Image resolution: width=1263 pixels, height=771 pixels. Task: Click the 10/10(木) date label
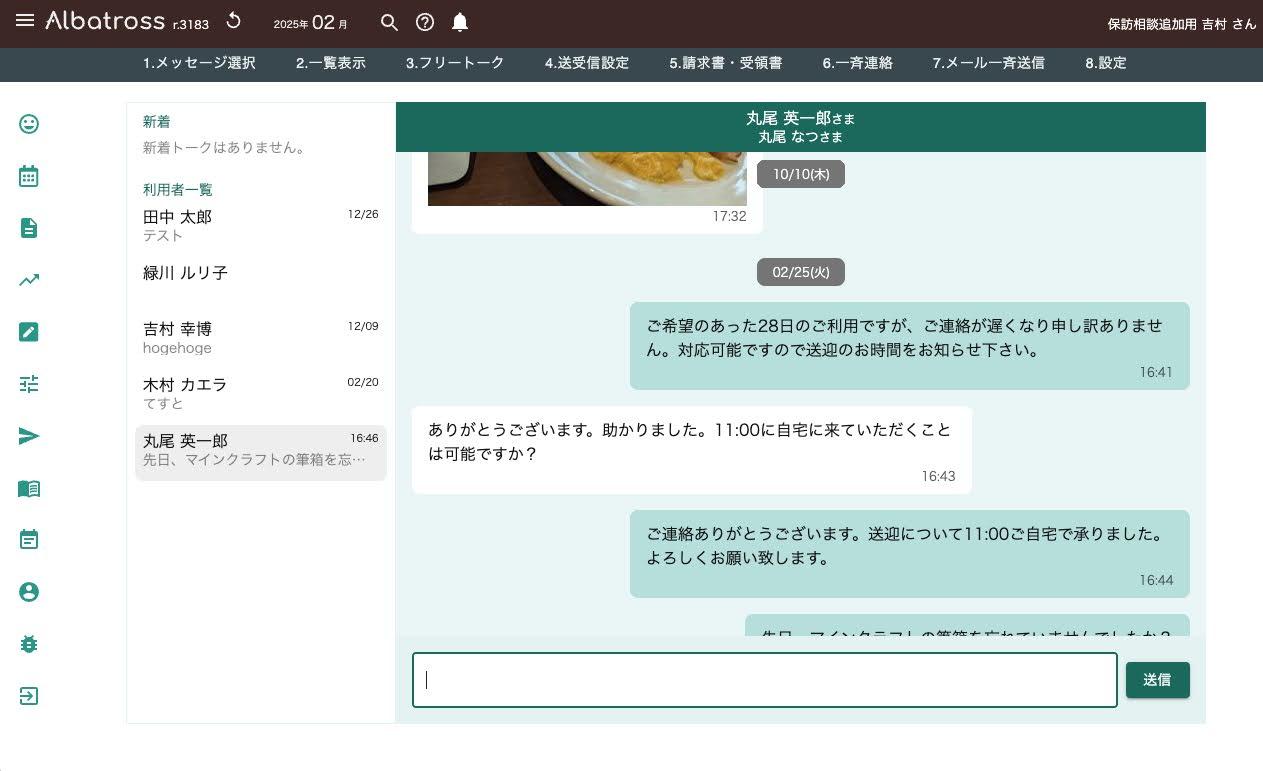coord(801,174)
